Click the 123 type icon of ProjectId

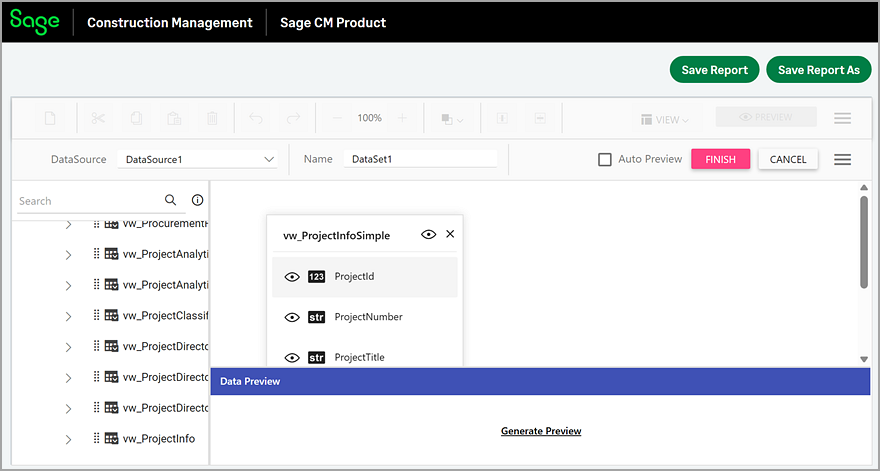click(x=317, y=277)
